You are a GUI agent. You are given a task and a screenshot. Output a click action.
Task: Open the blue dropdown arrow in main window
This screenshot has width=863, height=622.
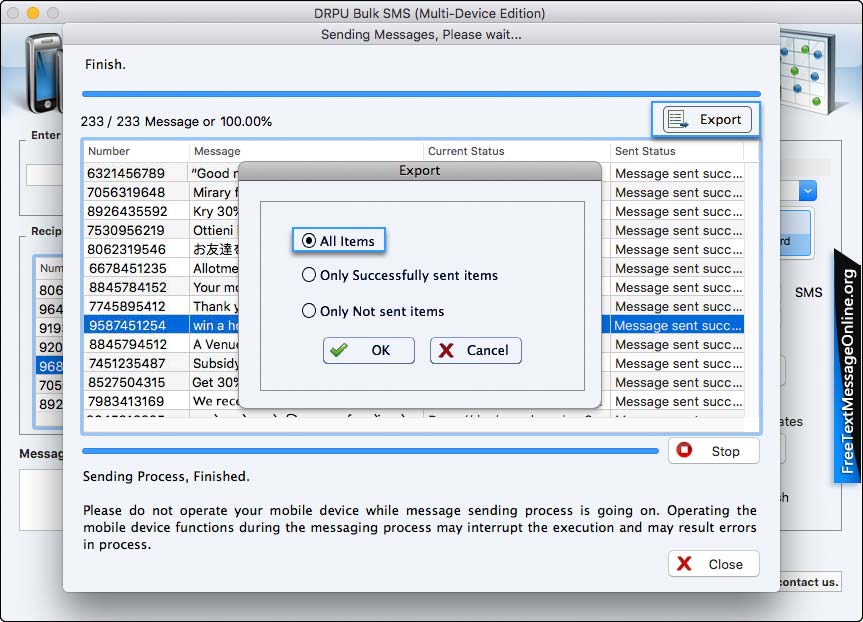[x=807, y=191]
